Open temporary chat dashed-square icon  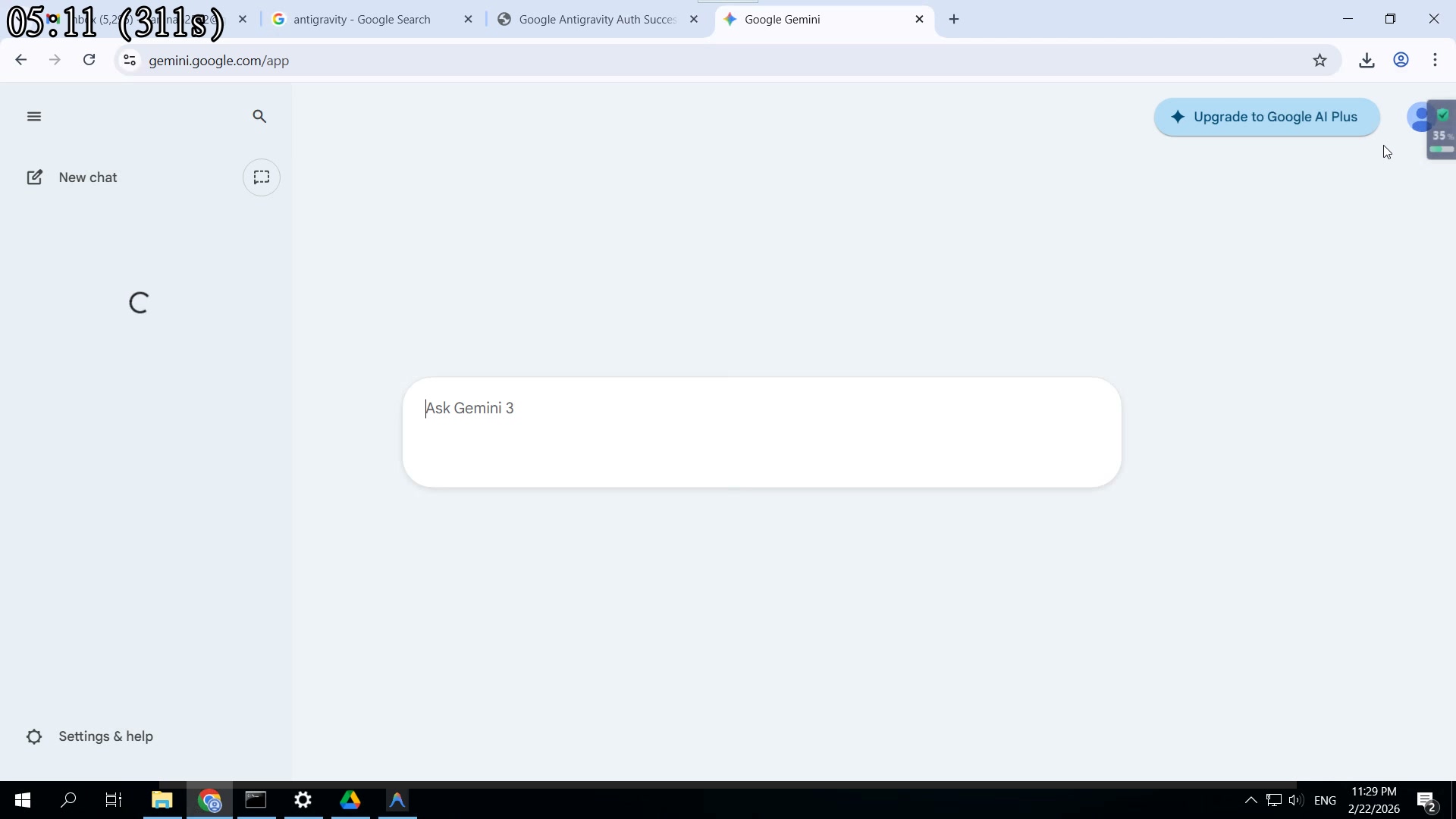point(262,177)
